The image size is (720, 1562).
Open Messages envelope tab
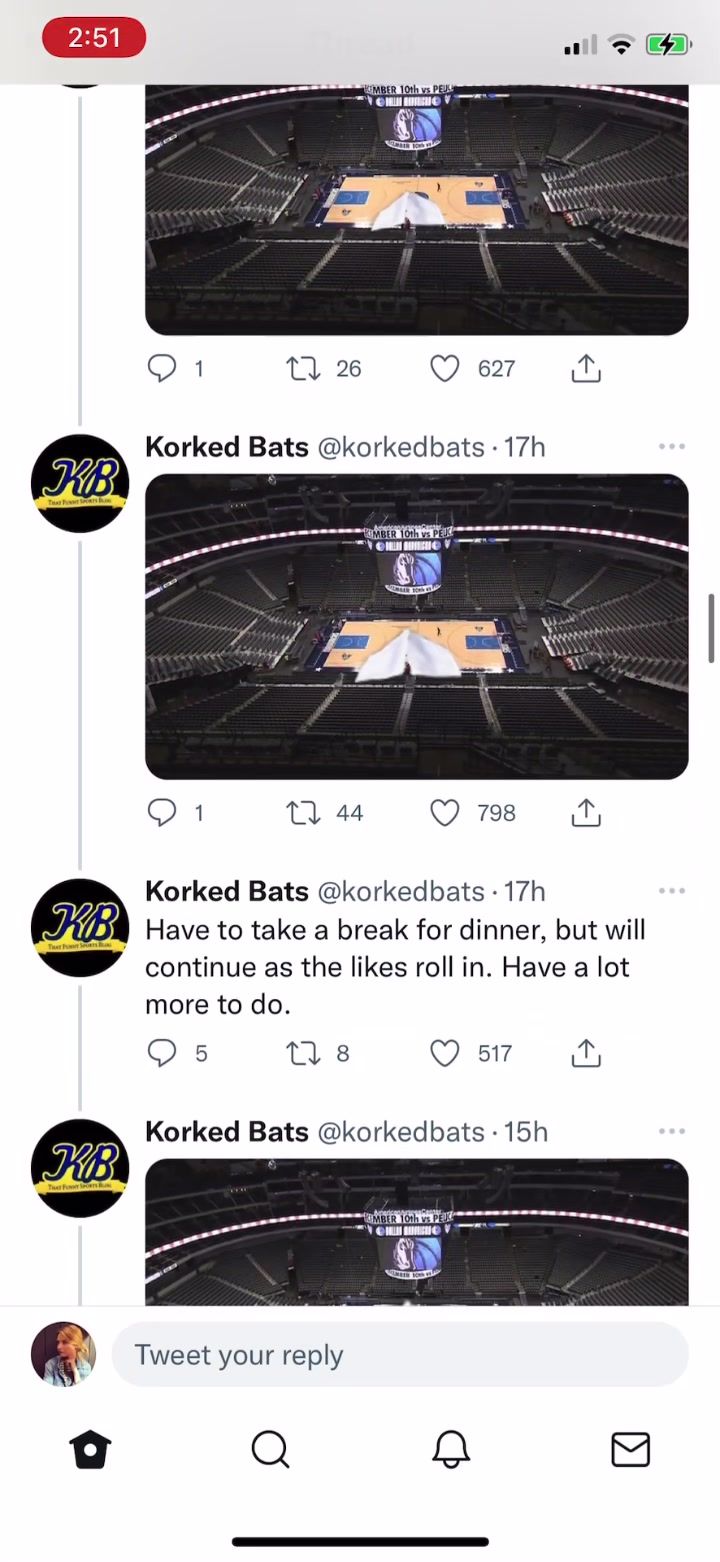[630, 1449]
